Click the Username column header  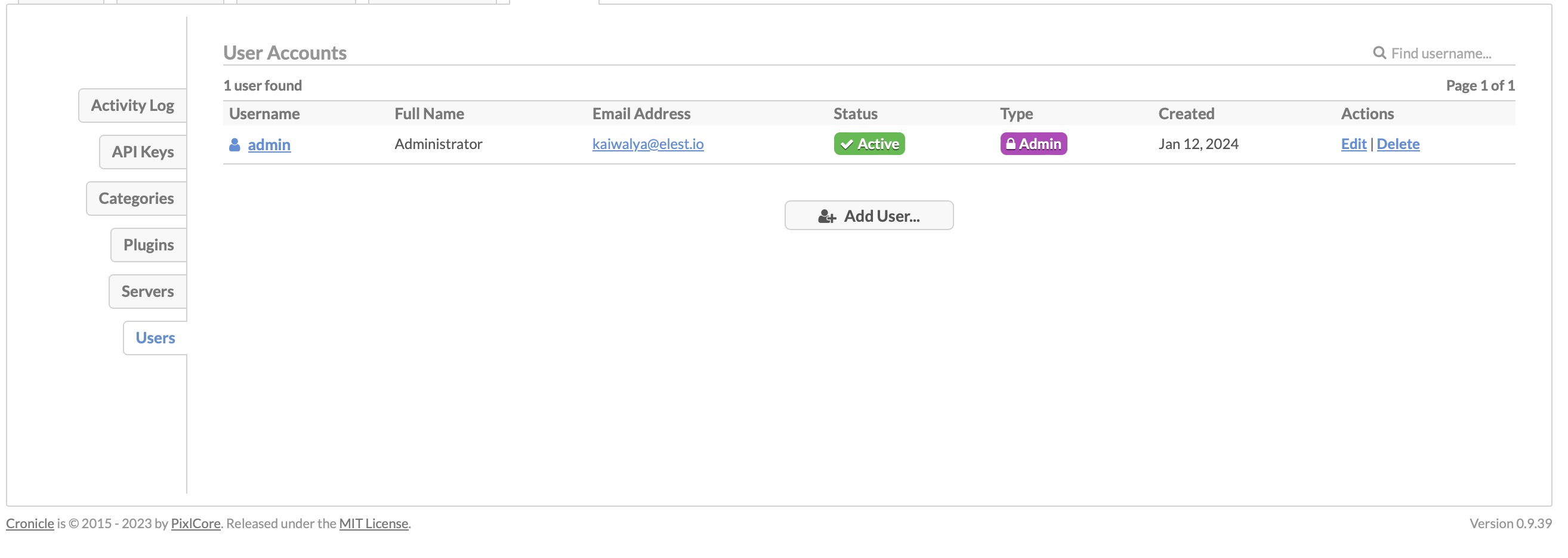[264, 114]
